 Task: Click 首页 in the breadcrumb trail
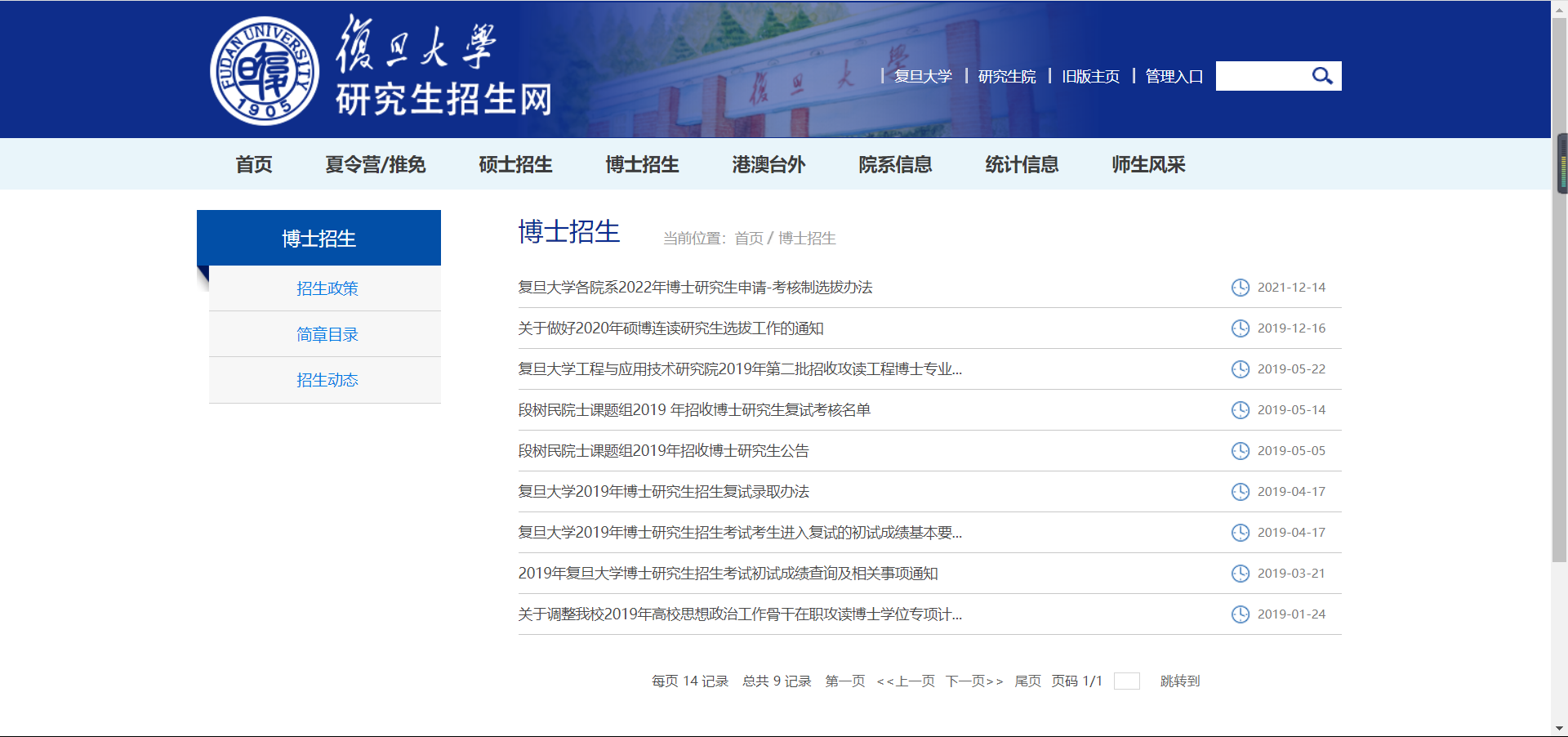[748, 238]
